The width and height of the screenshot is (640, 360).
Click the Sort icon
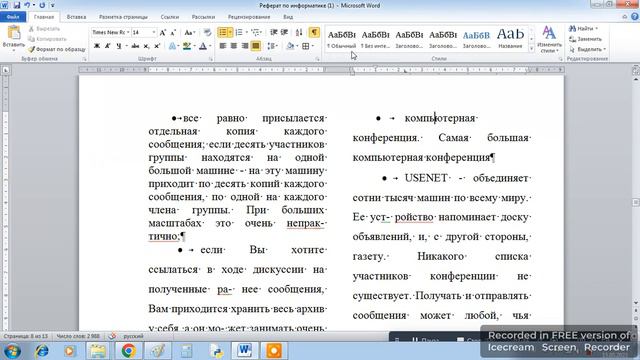(299, 32)
